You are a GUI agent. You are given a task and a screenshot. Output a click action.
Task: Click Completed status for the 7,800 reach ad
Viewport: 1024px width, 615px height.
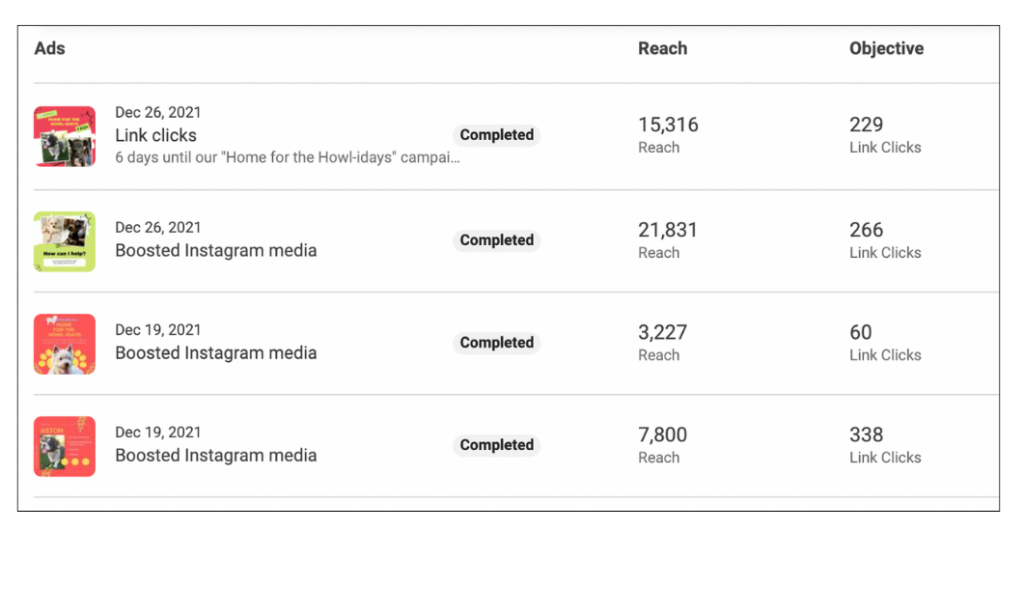496,445
